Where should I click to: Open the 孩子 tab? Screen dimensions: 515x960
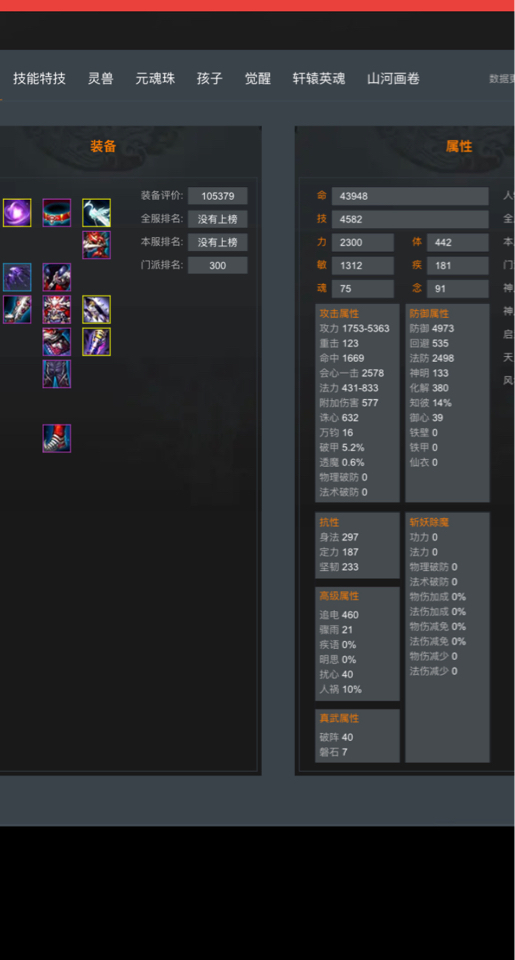tap(209, 78)
